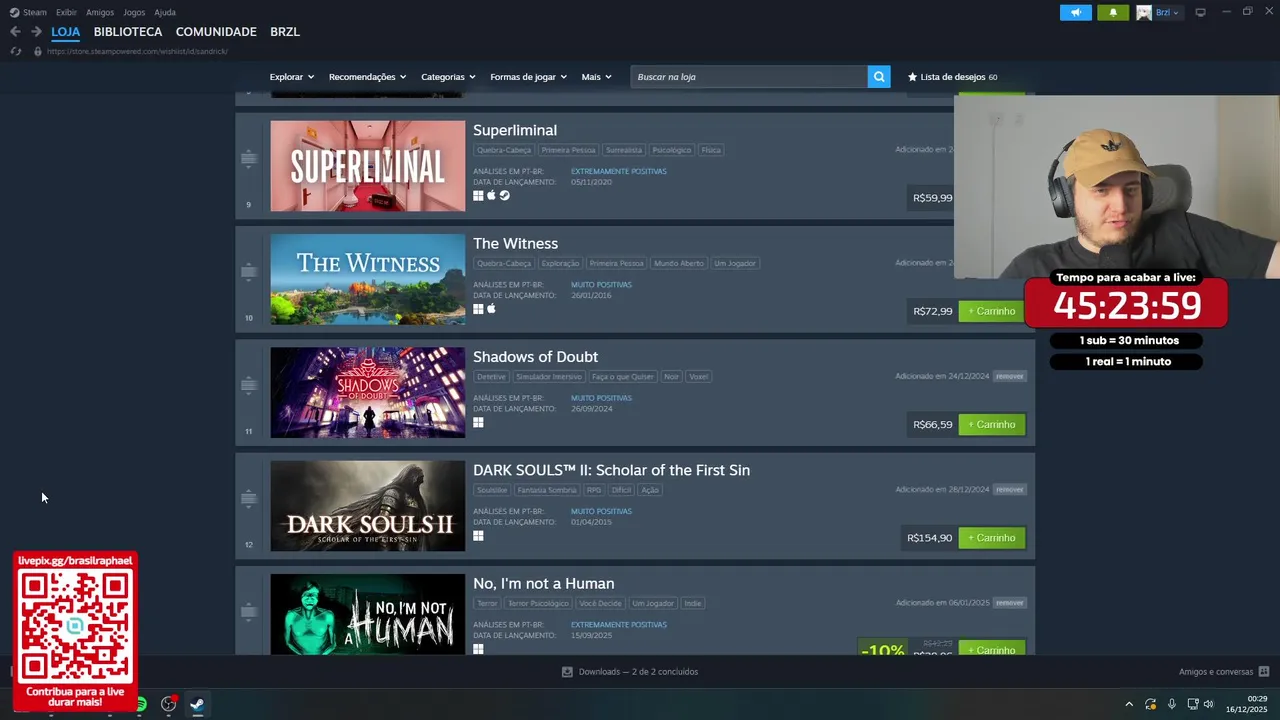This screenshot has width=1280, height=720.
Task: Expand the Explorar dropdown
Action: [292, 77]
